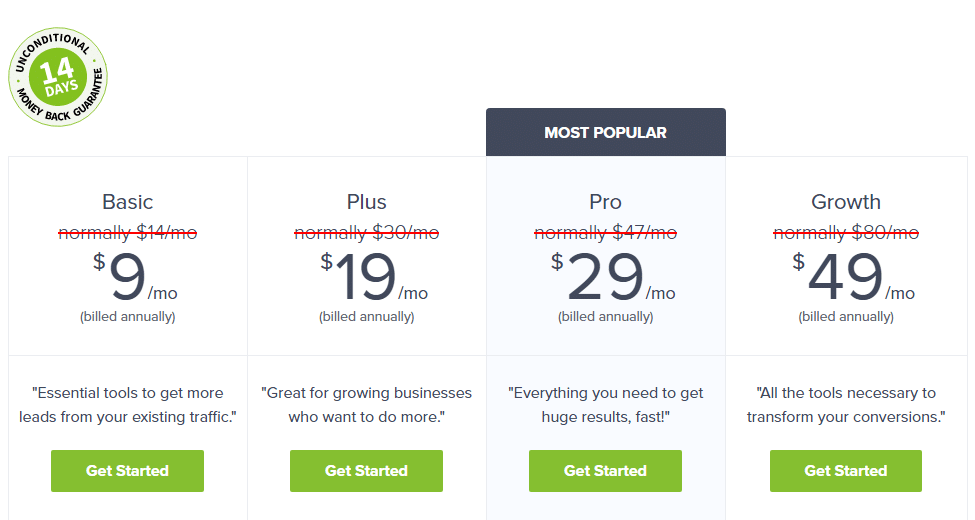Click the crossed-out normally $80/mo text
The height and width of the screenshot is (520, 975).
pos(846,233)
